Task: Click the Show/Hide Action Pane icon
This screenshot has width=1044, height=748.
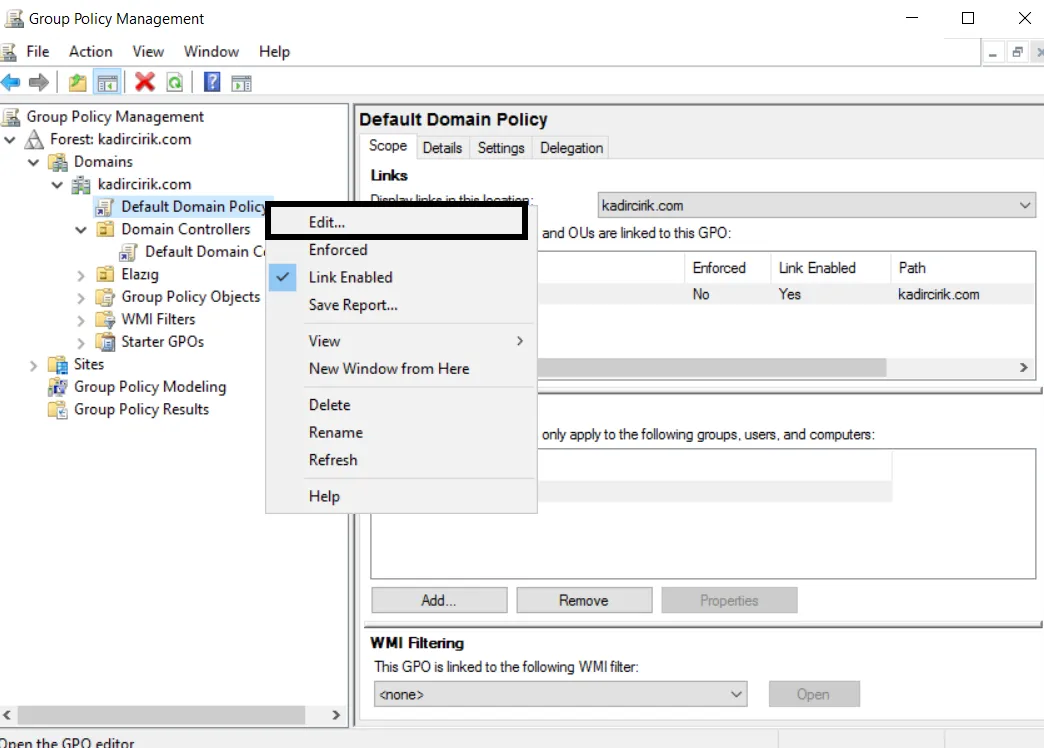Action: 242,83
